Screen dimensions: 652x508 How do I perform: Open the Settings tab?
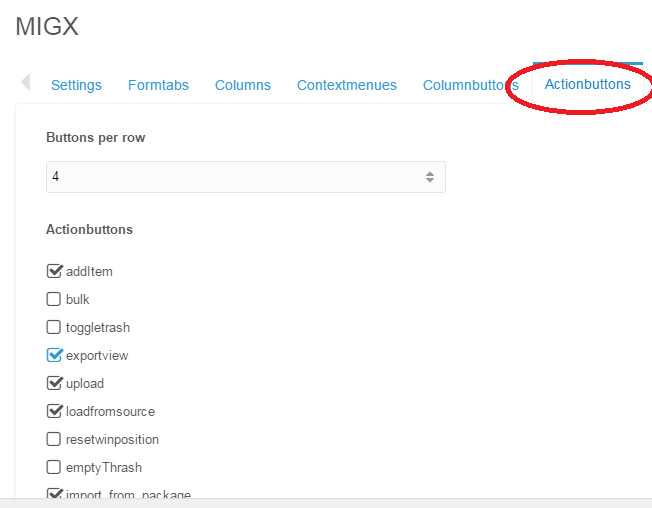(77, 85)
